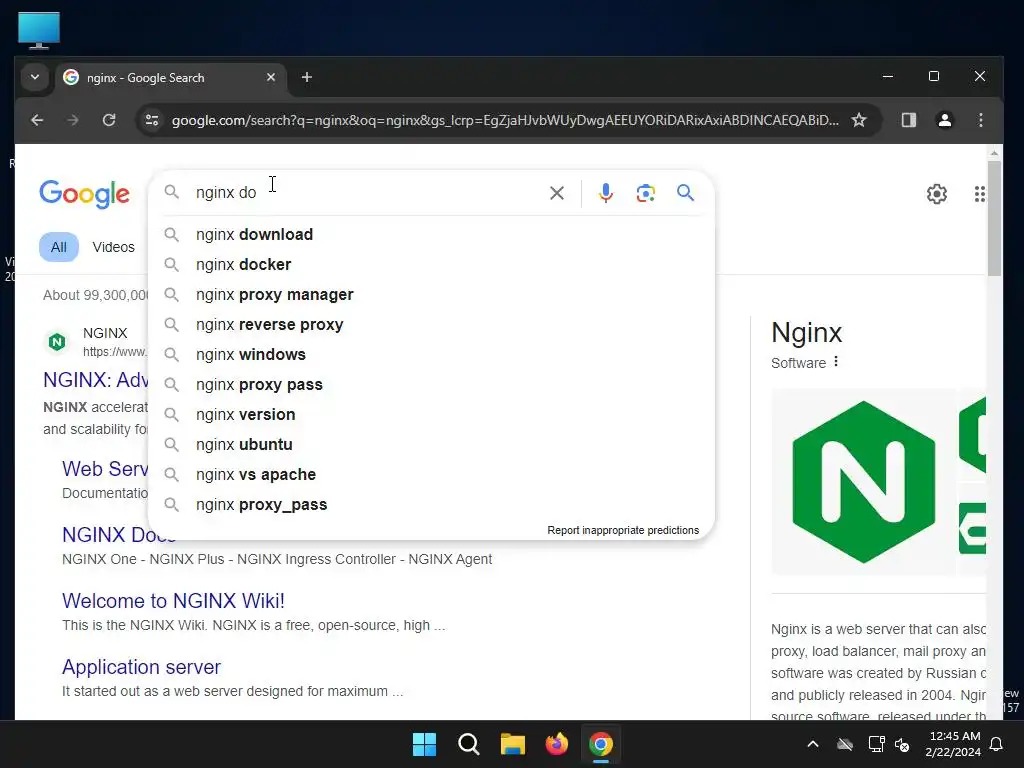Select 'nginx ubuntu' suggestion
This screenshot has width=1024, height=768.
click(x=432, y=445)
